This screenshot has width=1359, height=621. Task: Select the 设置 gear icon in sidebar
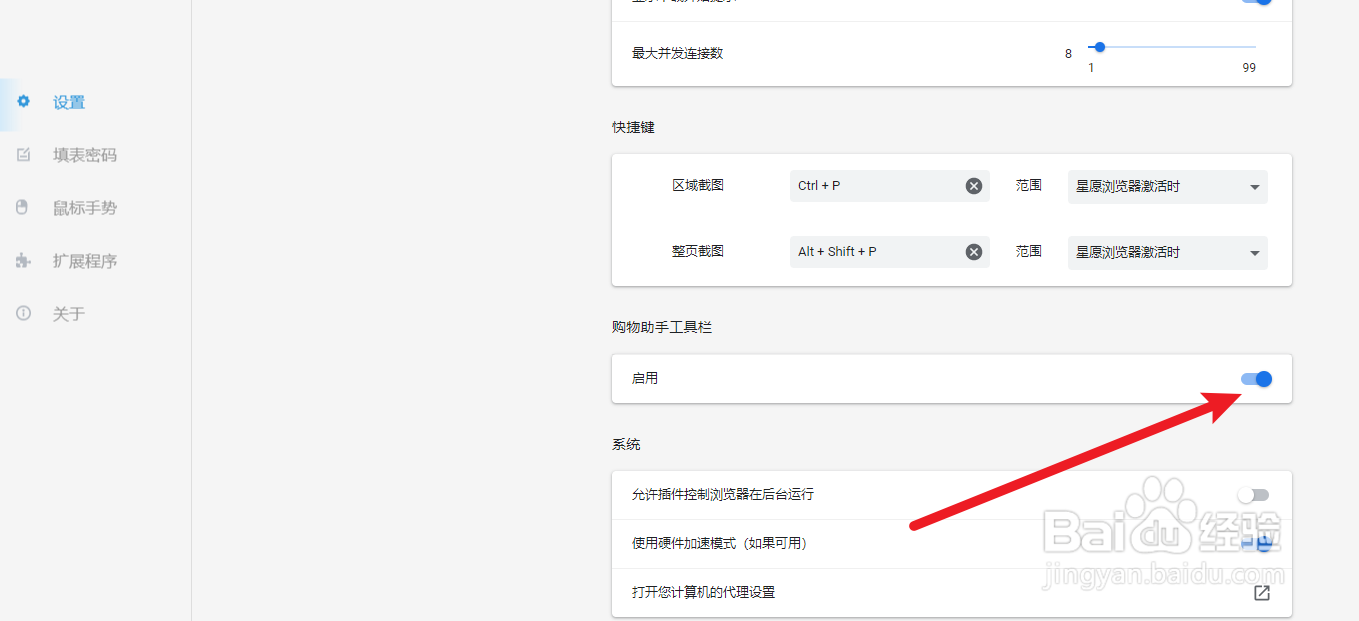click(22, 102)
